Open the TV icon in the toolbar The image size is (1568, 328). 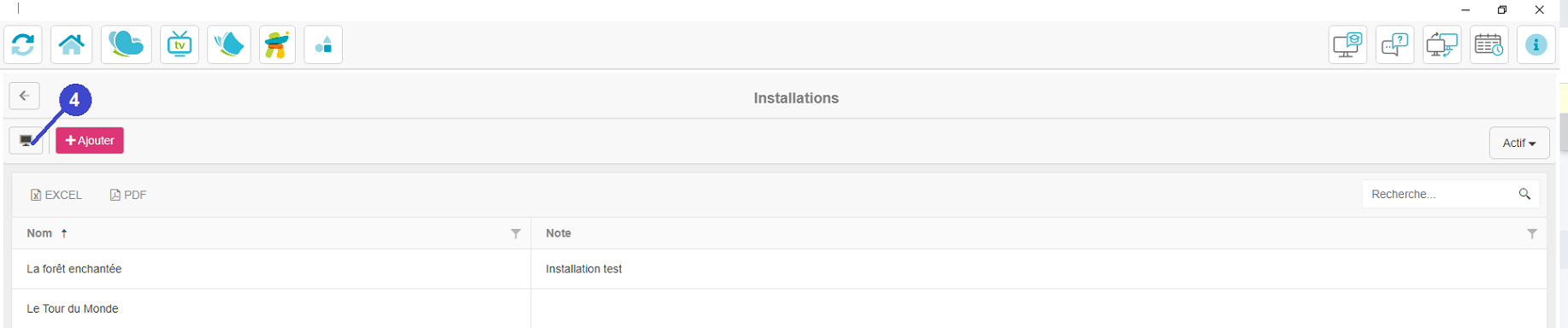(x=180, y=44)
